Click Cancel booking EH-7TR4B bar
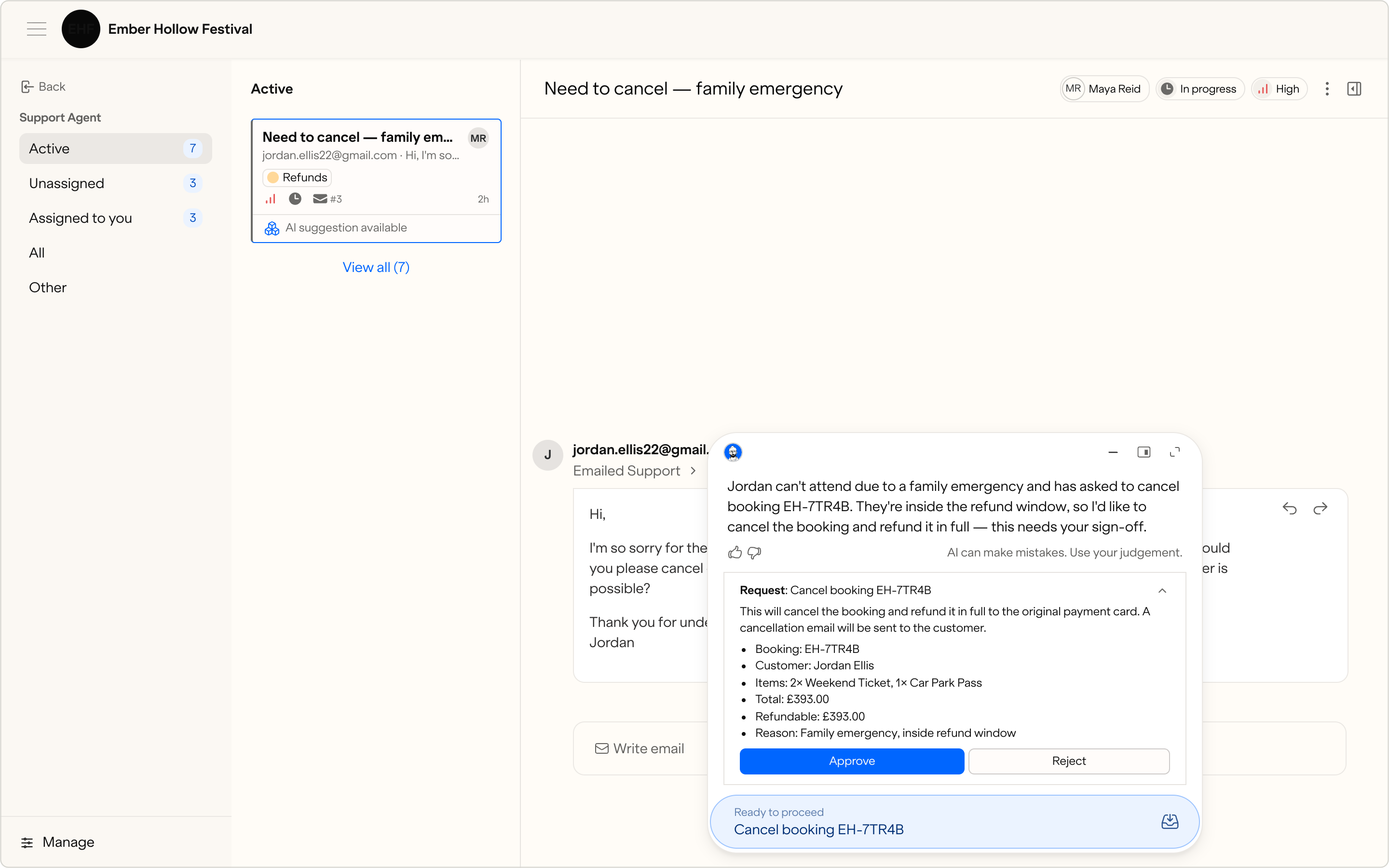 tap(955, 822)
